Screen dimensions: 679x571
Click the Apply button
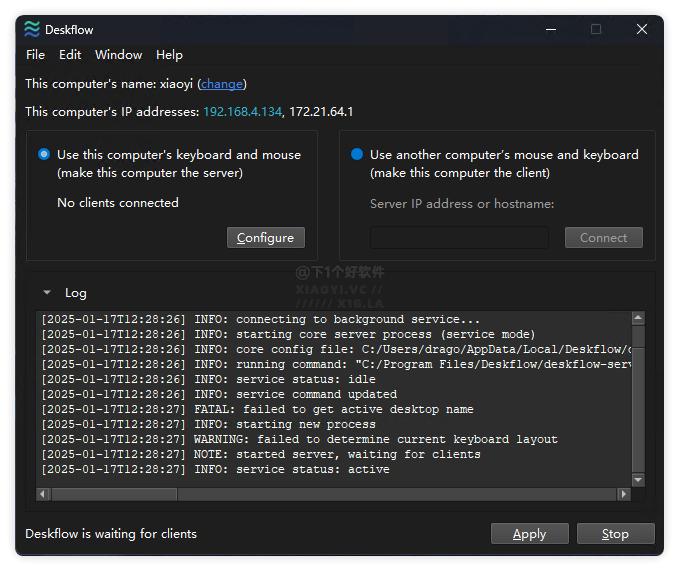(x=529, y=534)
